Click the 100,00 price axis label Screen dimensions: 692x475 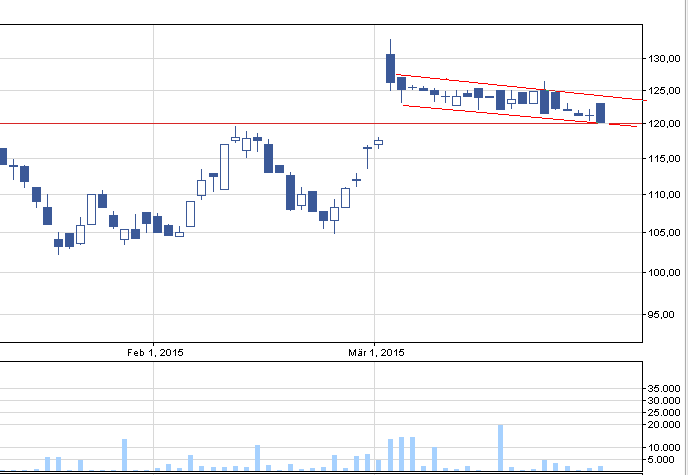point(665,273)
